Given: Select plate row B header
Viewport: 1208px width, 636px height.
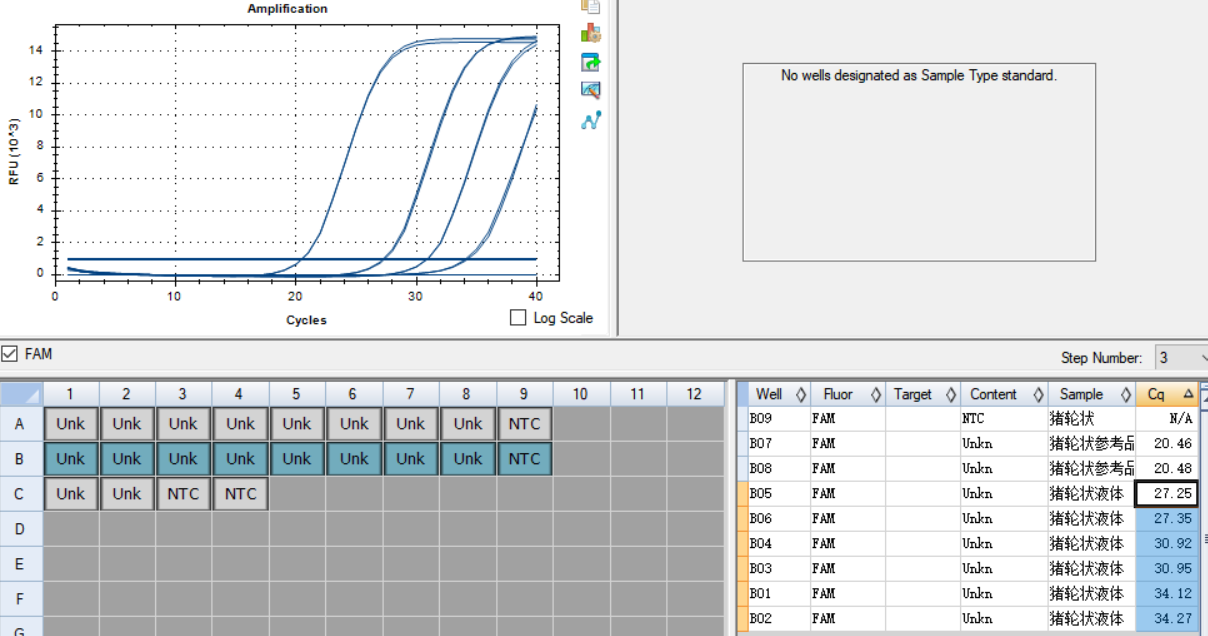Looking at the screenshot, I should [21, 459].
